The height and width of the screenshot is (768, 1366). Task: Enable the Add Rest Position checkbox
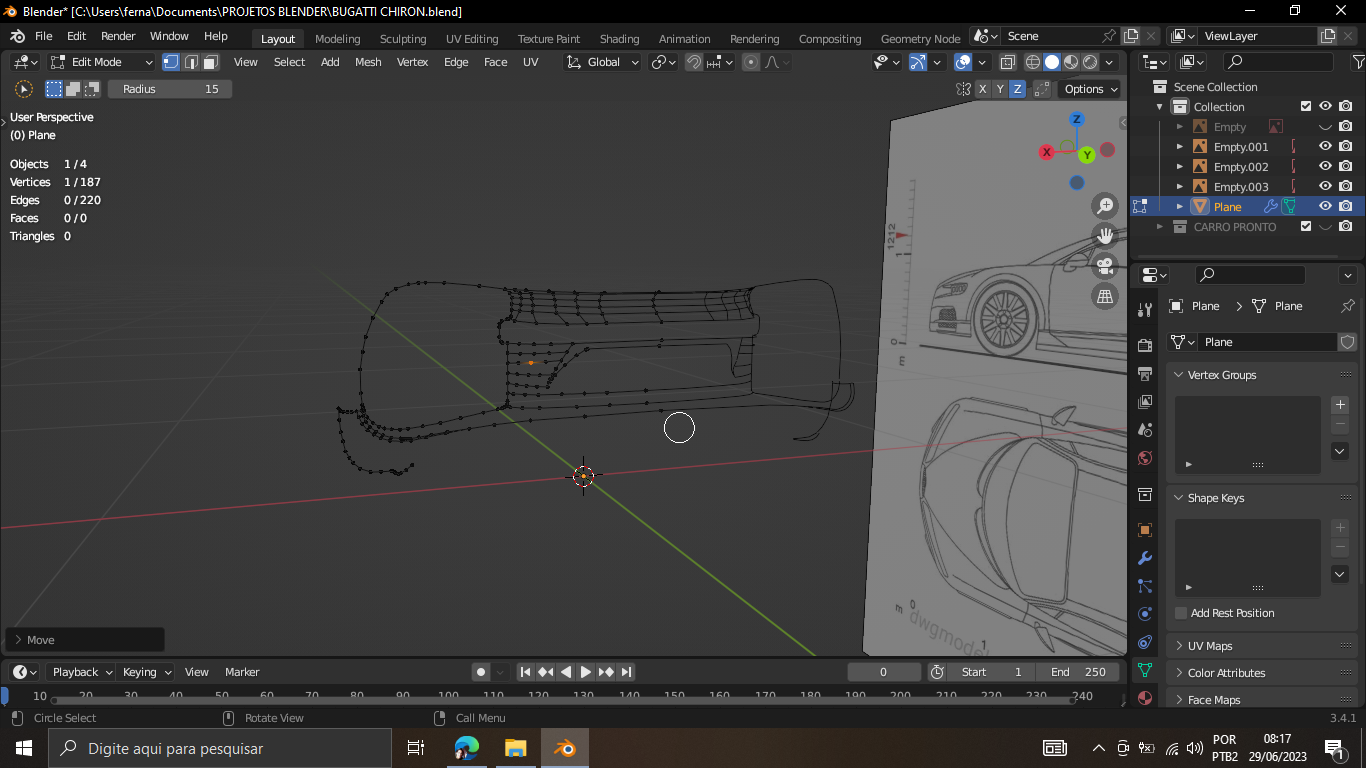coord(1181,613)
